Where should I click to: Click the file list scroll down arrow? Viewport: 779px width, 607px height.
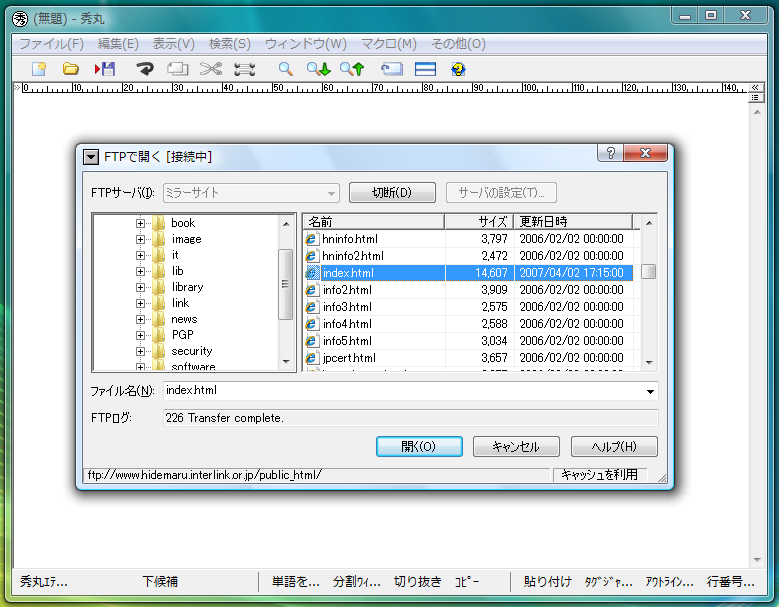coord(648,363)
